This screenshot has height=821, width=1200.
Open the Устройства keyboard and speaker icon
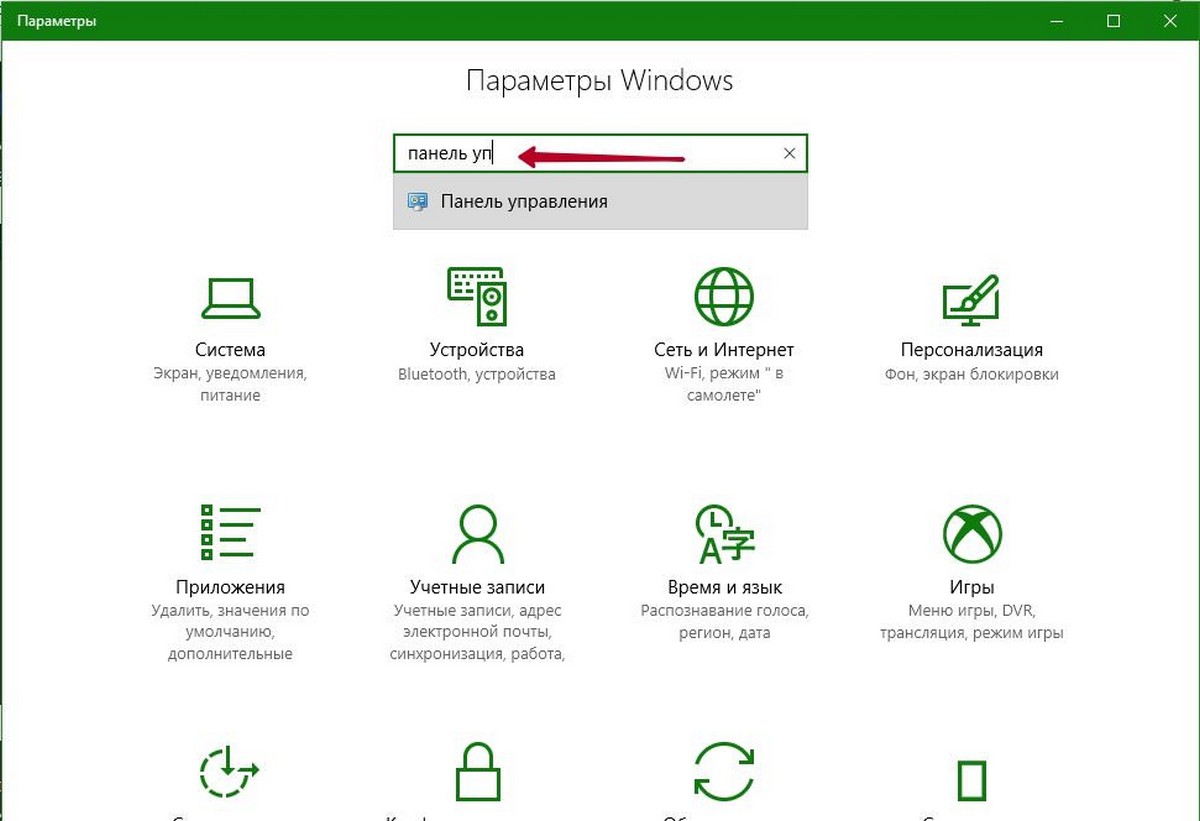476,297
